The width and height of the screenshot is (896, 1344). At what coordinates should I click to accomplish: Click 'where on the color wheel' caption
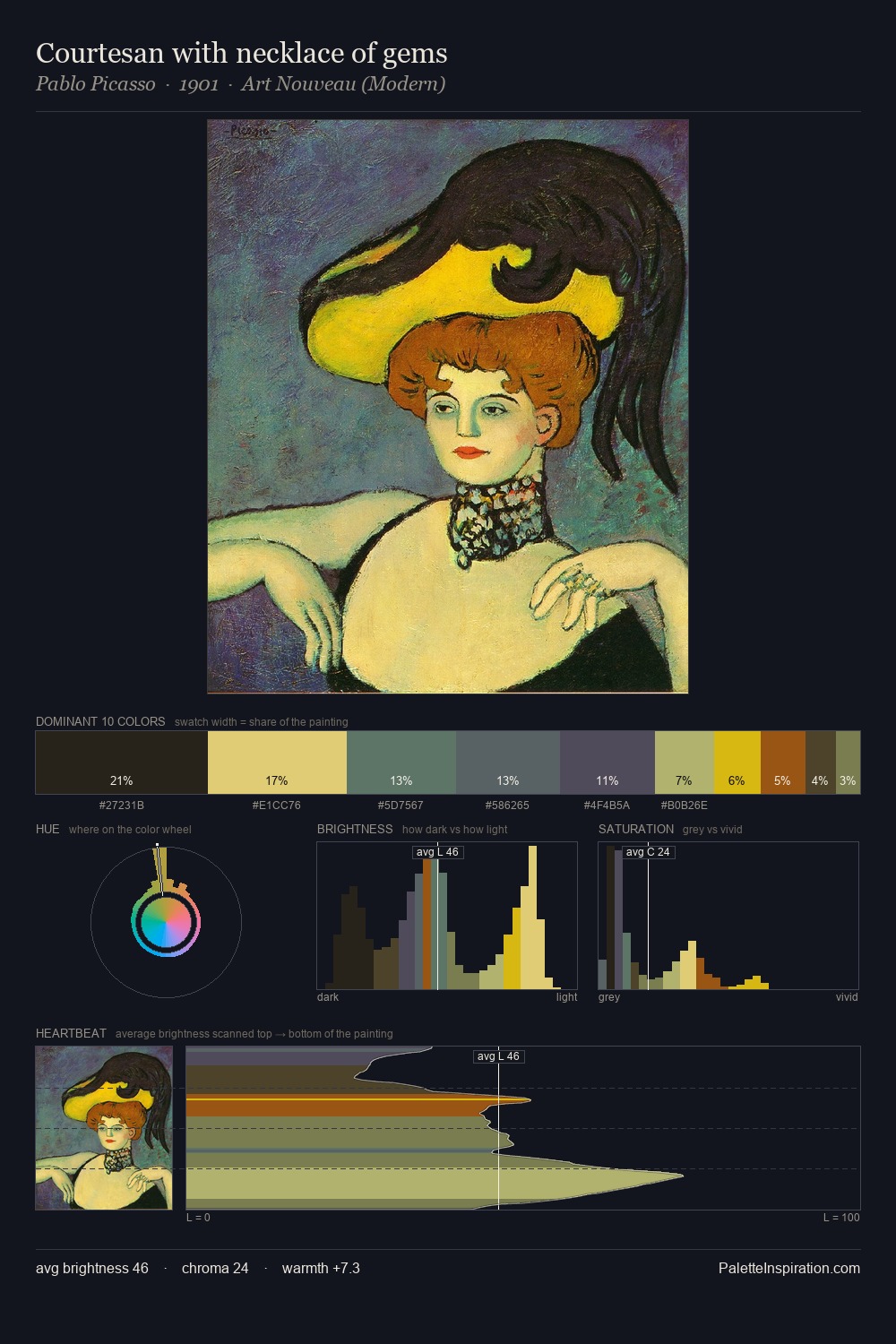(x=130, y=830)
